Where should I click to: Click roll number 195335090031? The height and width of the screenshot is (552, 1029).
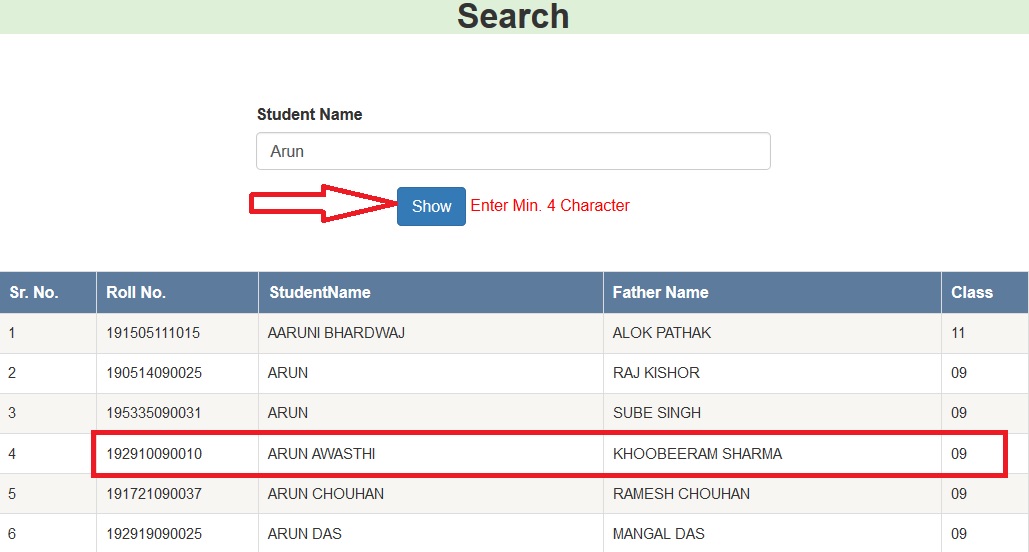[x=154, y=413]
